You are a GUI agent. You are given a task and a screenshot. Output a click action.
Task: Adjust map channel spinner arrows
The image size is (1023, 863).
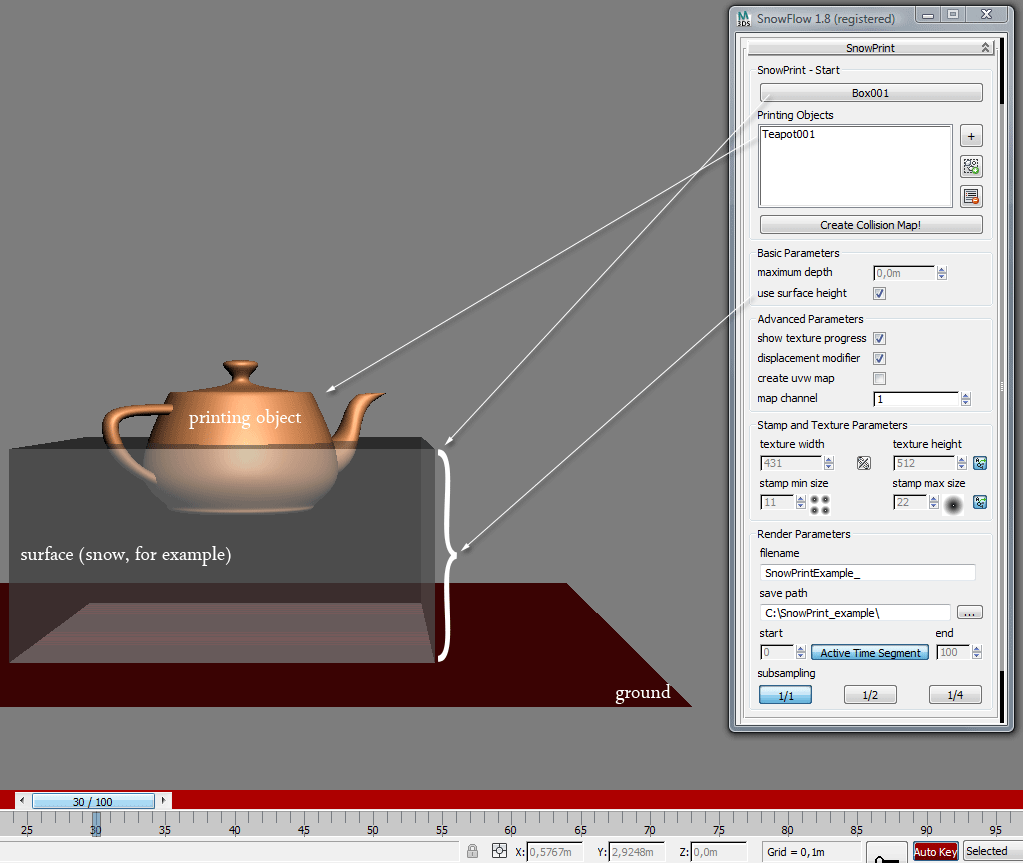966,399
